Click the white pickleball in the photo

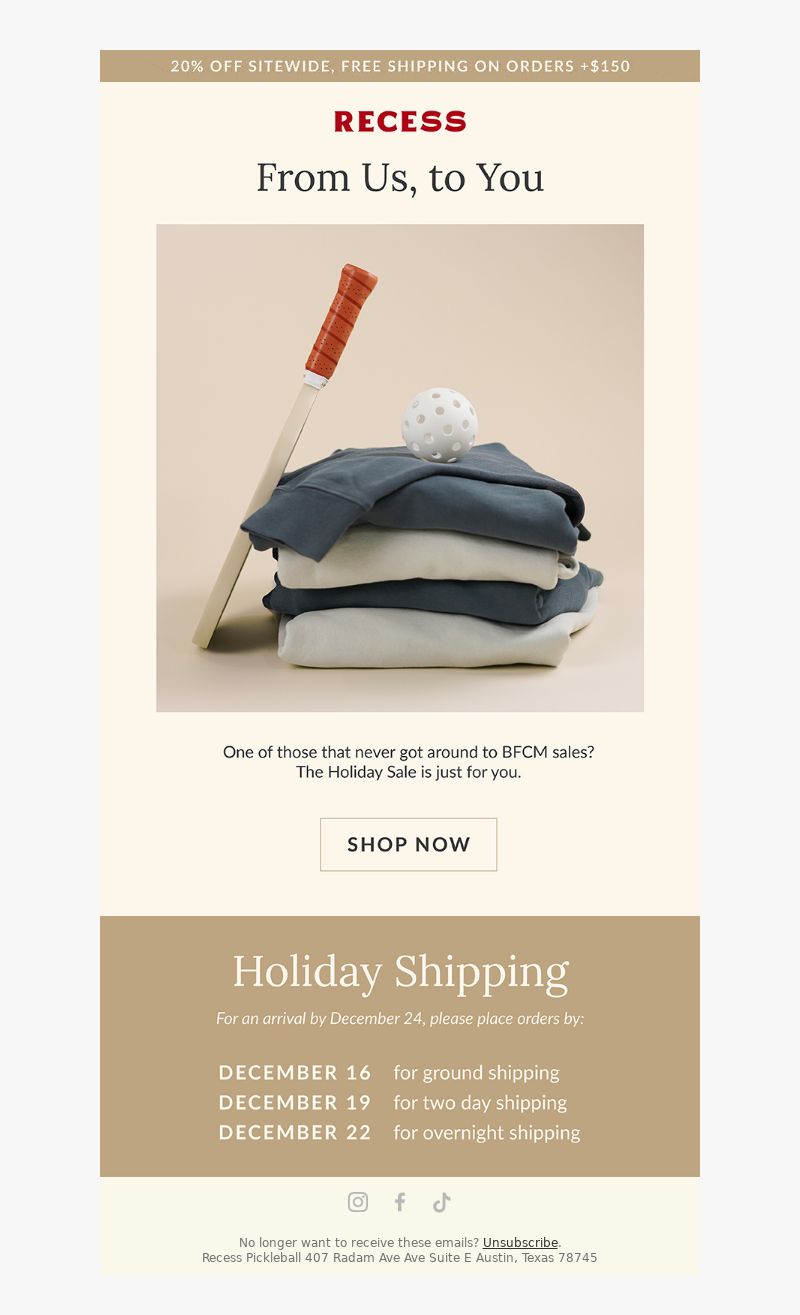click(440, 425)
